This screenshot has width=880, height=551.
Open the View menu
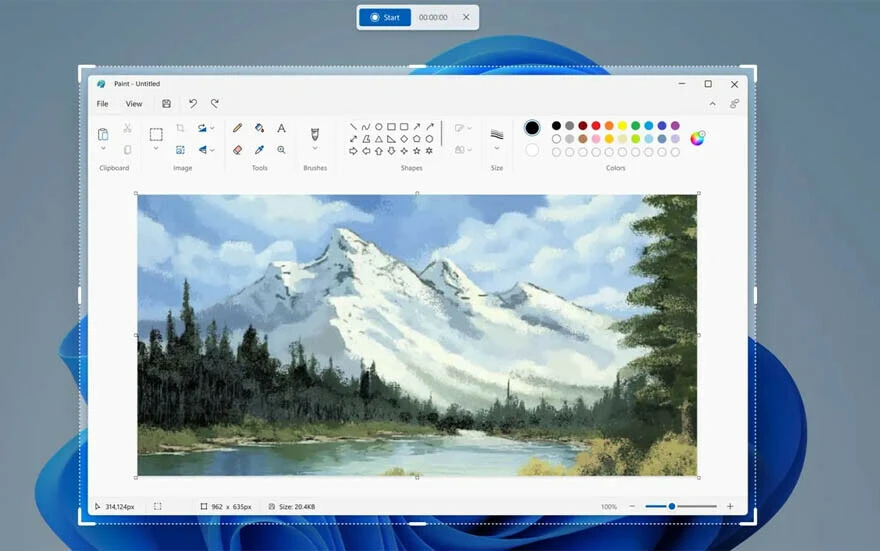pyautogui.click(x=134, y=104)
